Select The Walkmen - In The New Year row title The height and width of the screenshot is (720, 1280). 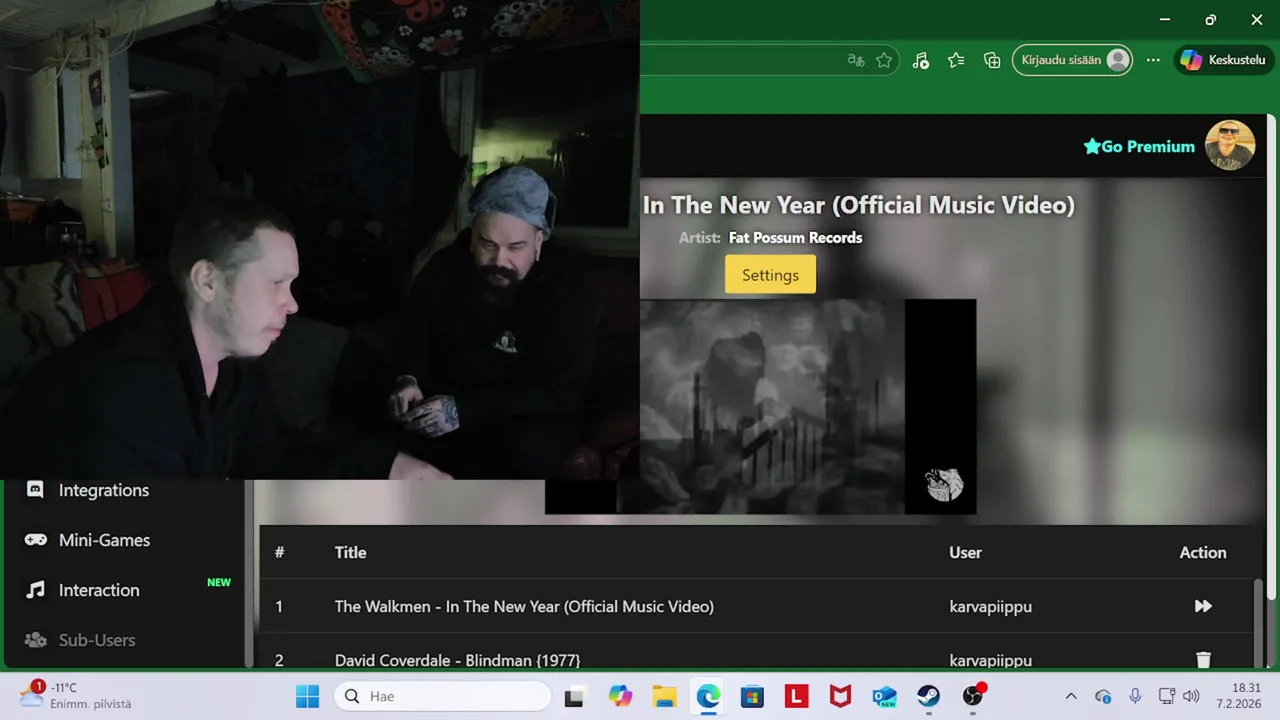[x=524, y=606]
